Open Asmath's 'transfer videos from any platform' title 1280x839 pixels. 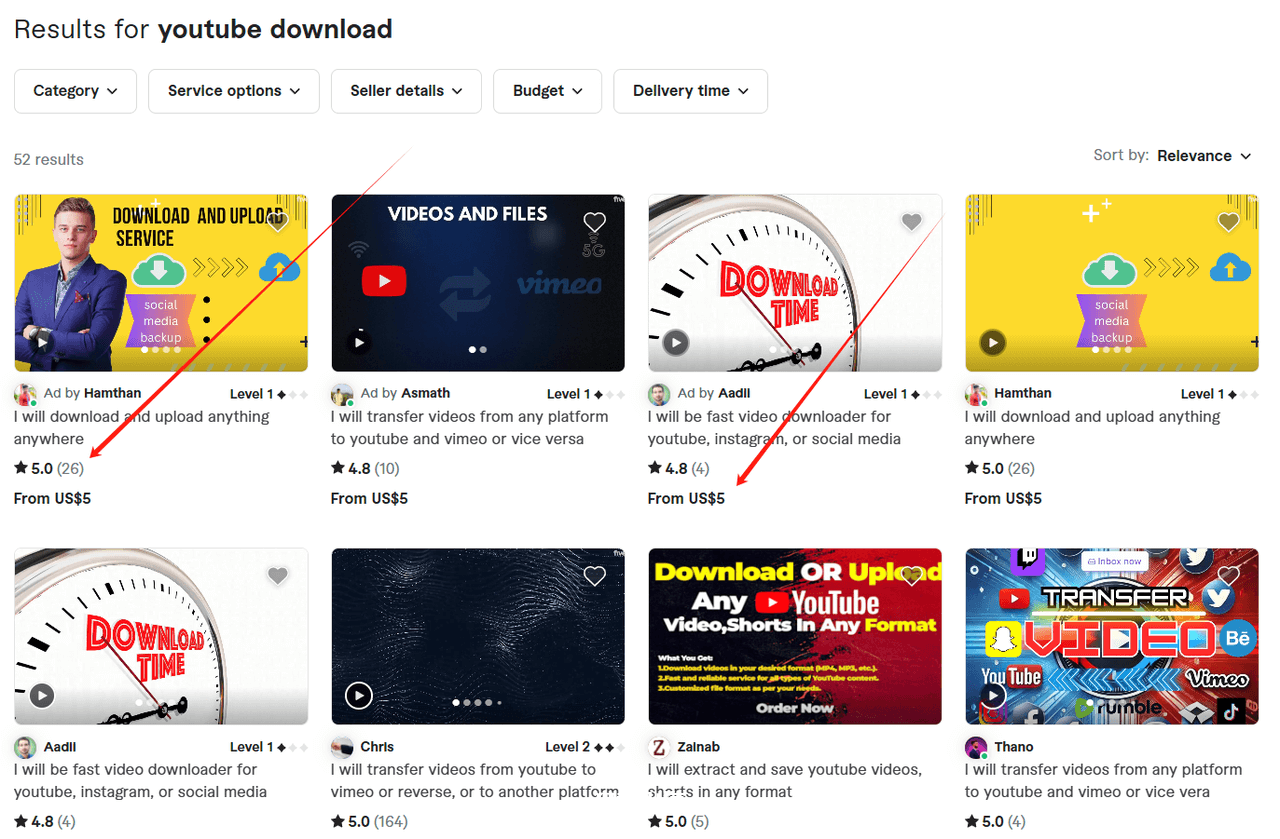470,428
